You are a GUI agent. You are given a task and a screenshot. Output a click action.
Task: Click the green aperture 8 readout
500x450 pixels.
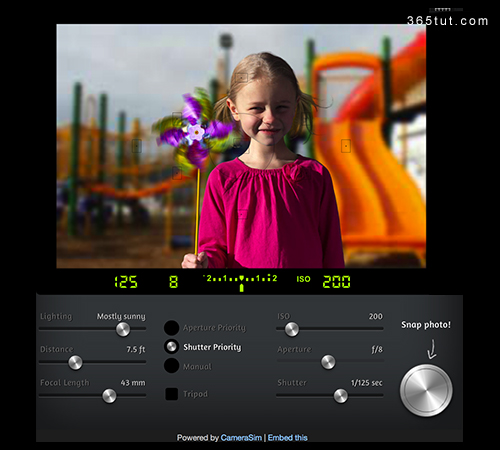[173, 282]
